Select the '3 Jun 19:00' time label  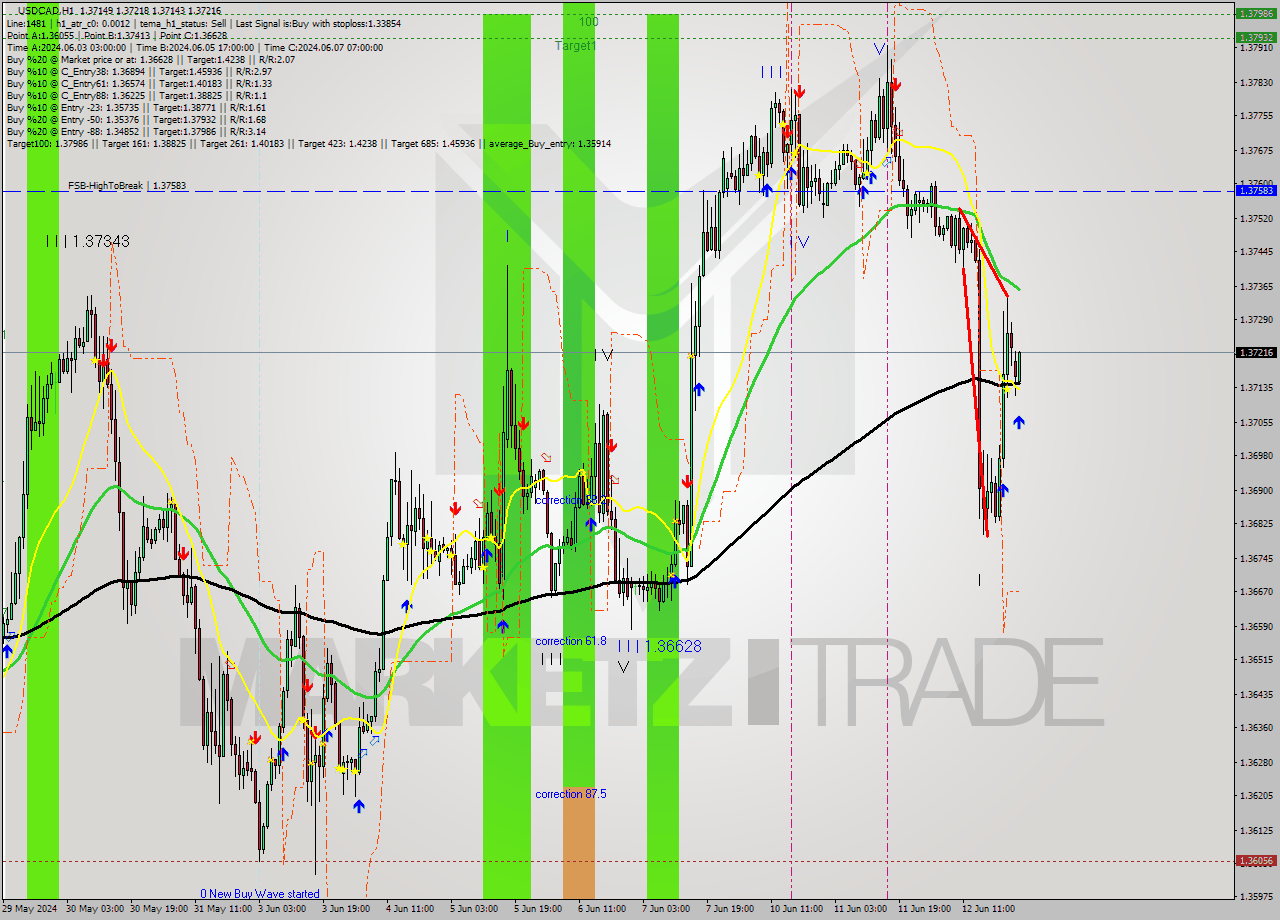pyautogui.click(x=347, y=909)
